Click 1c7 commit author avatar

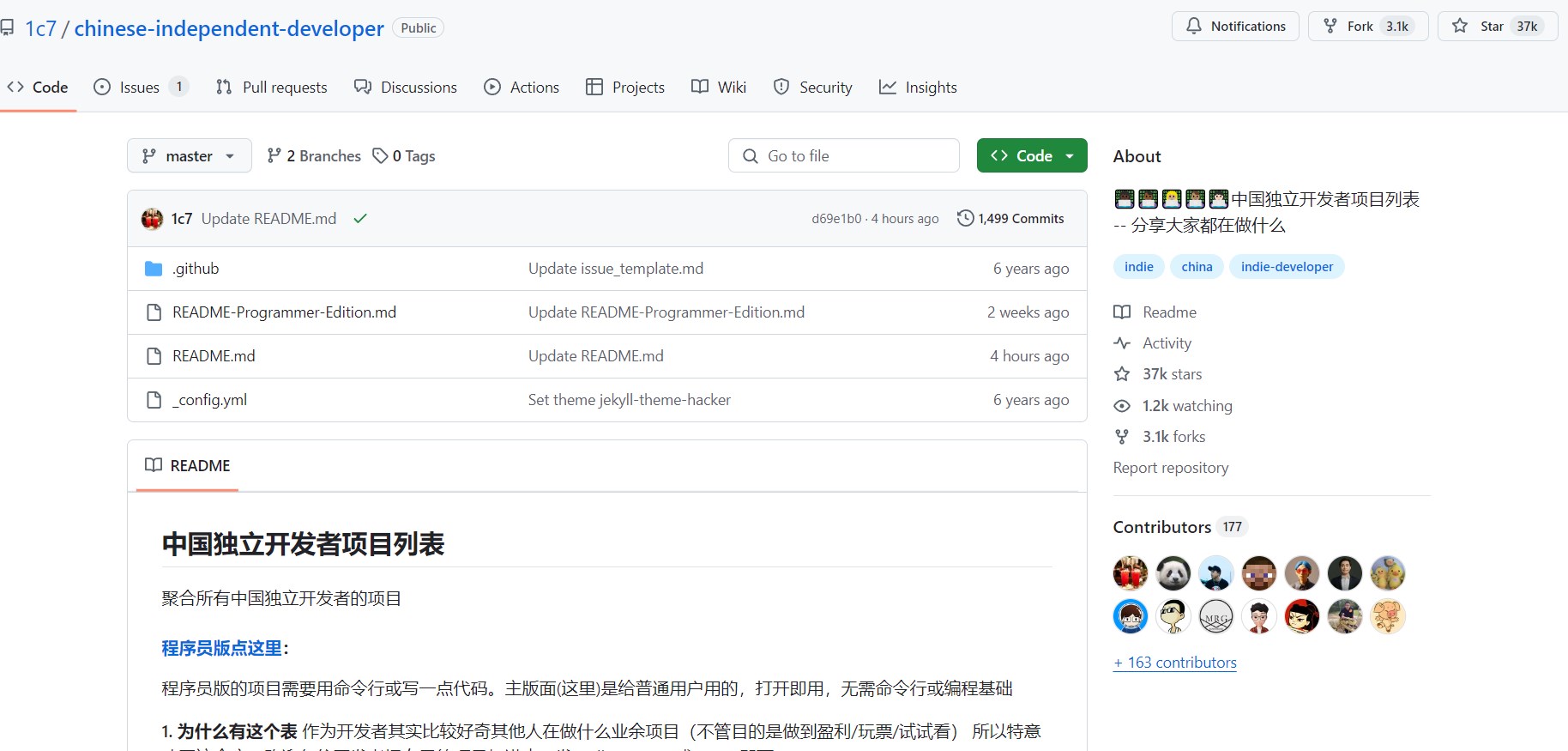[x=152, y=219]
